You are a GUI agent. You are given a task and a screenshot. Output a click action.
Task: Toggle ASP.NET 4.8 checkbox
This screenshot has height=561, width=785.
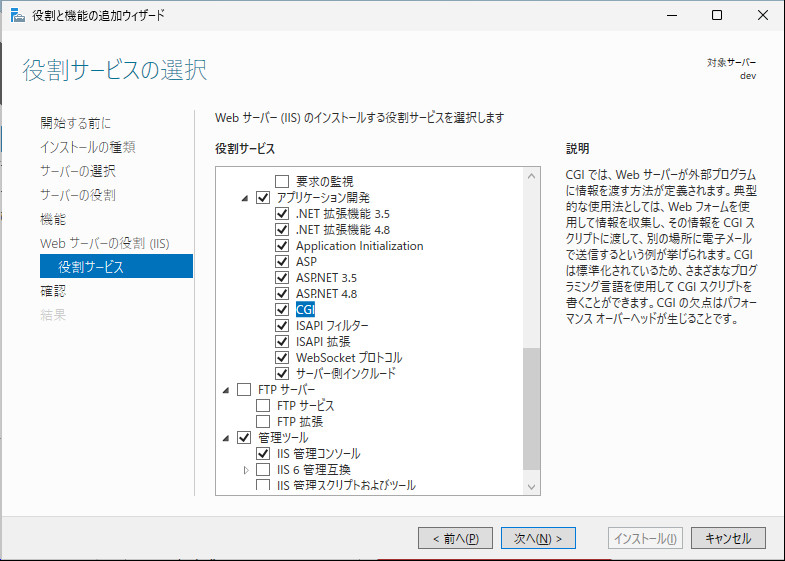(x=282, y=293)
